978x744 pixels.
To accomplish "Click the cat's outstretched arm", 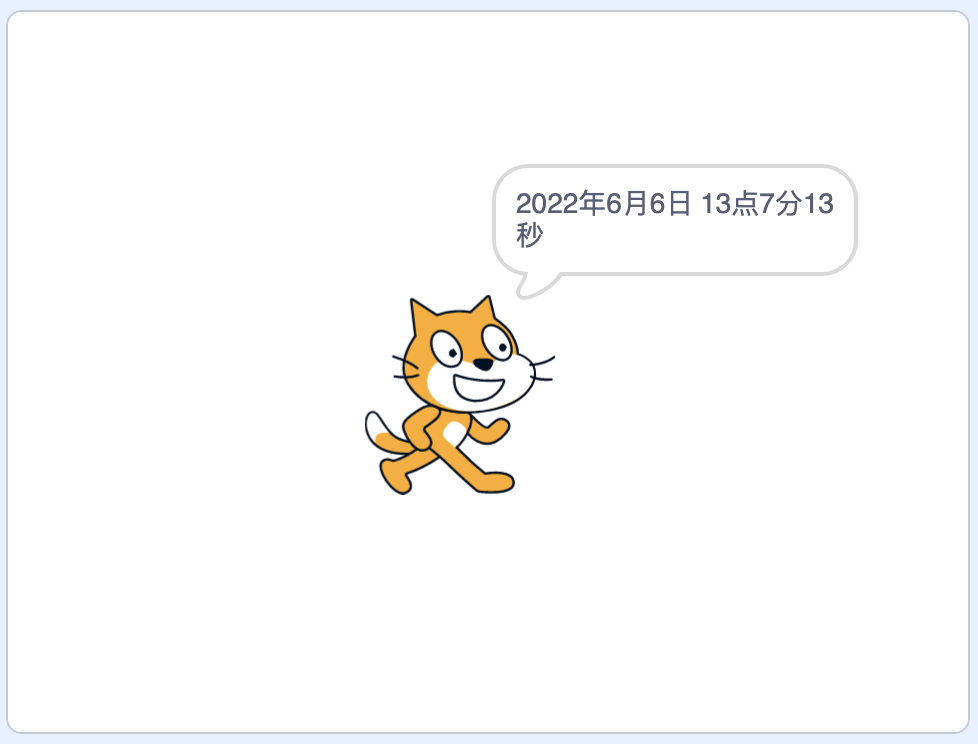I will 490,430.
